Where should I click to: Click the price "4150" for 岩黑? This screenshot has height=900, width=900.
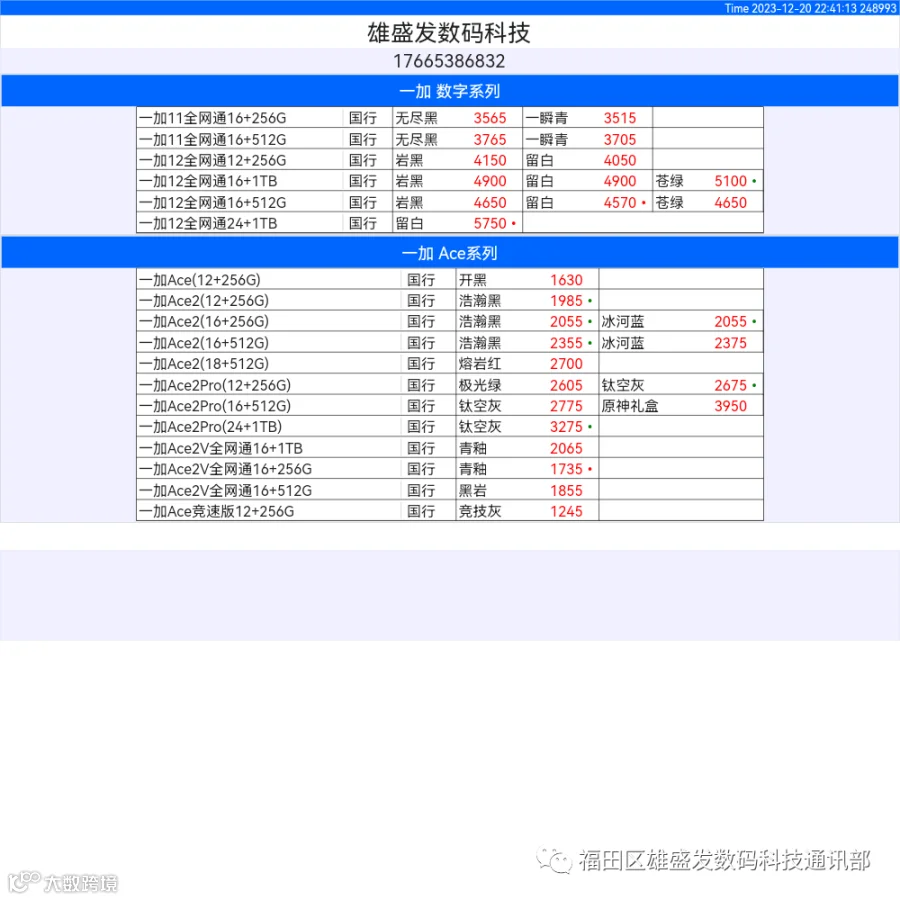(490, 160)
